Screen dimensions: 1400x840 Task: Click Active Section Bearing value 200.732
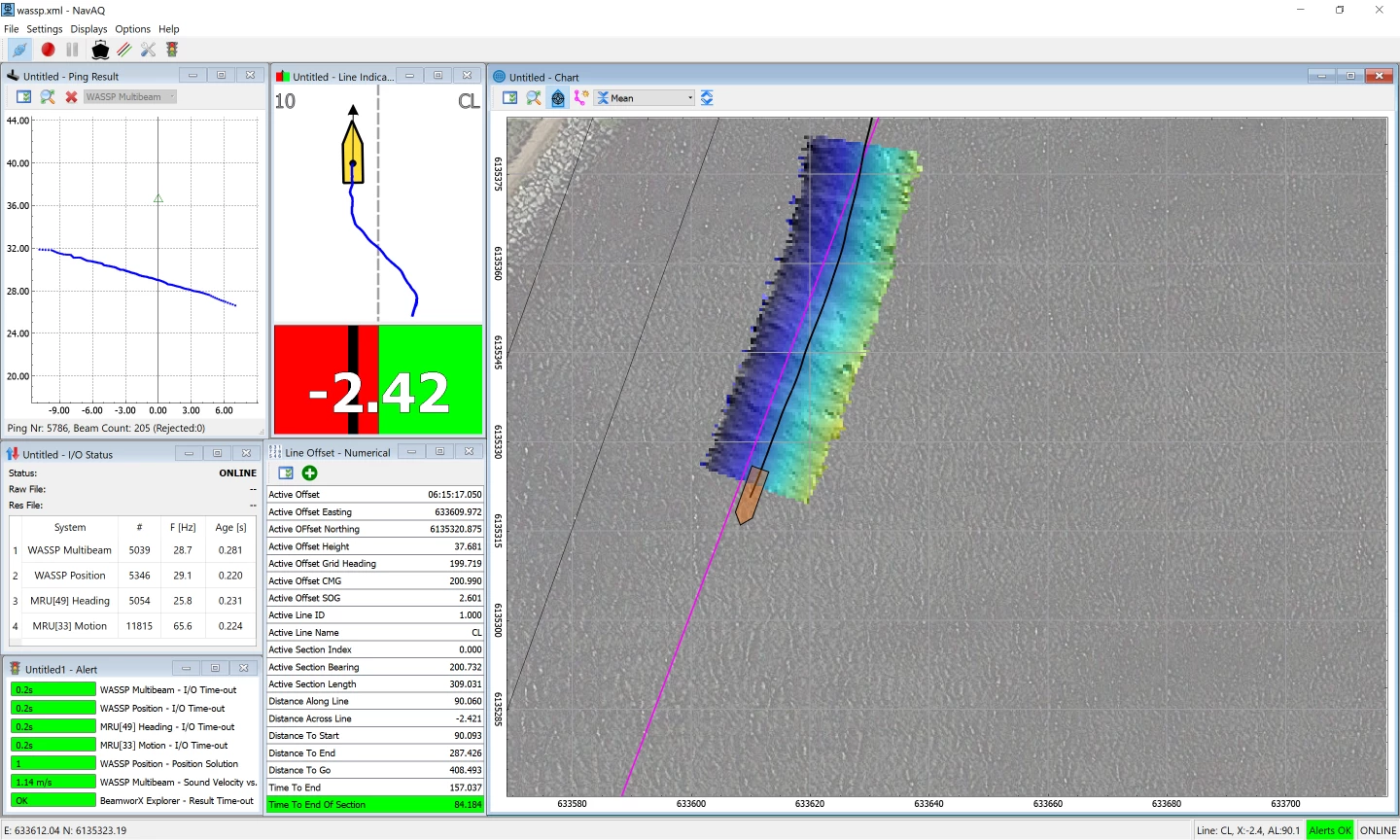tap(466, 667)
